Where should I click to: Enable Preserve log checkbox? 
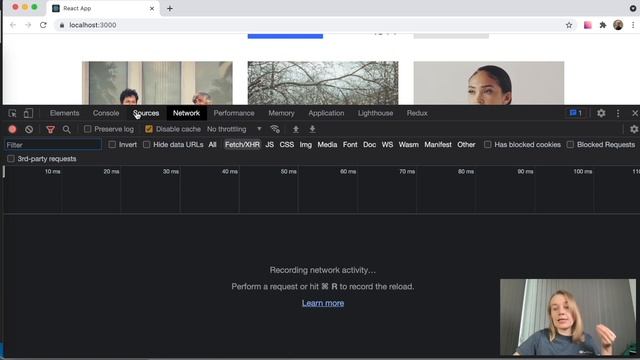click(x=87, y=129)
